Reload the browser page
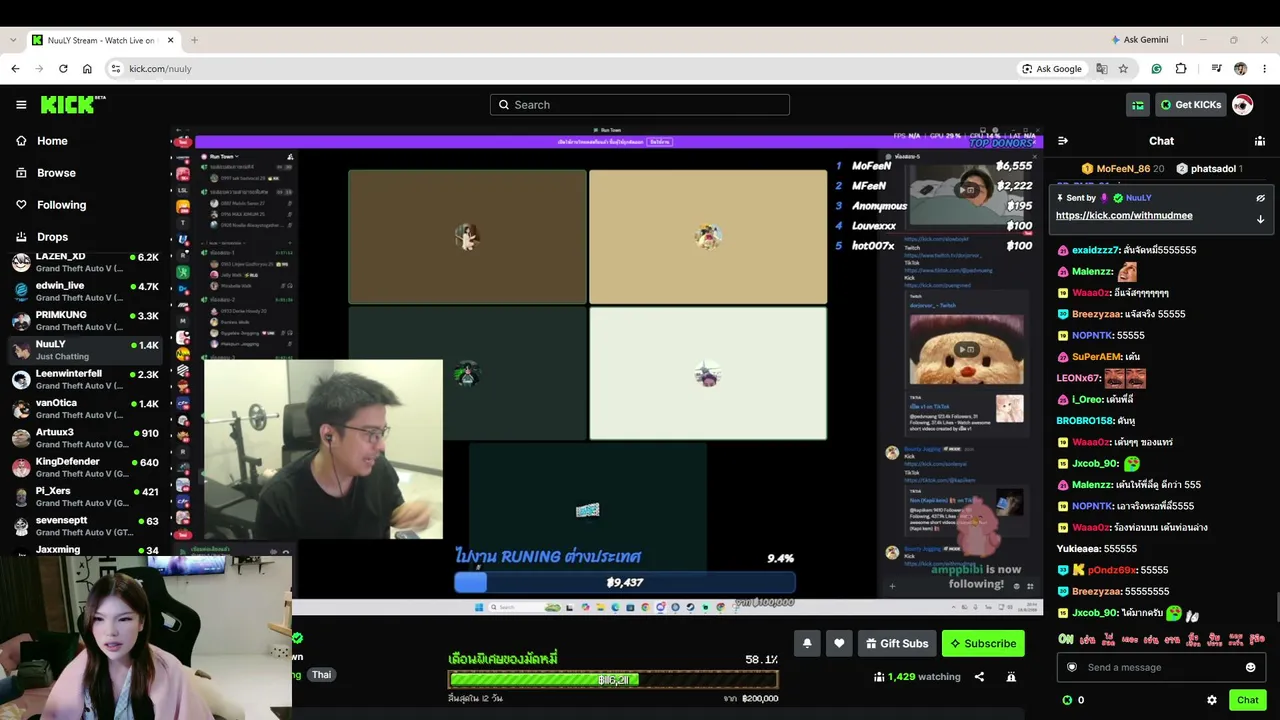Image resolution: width=1280 pixels, height=720 pixels. 63,69
